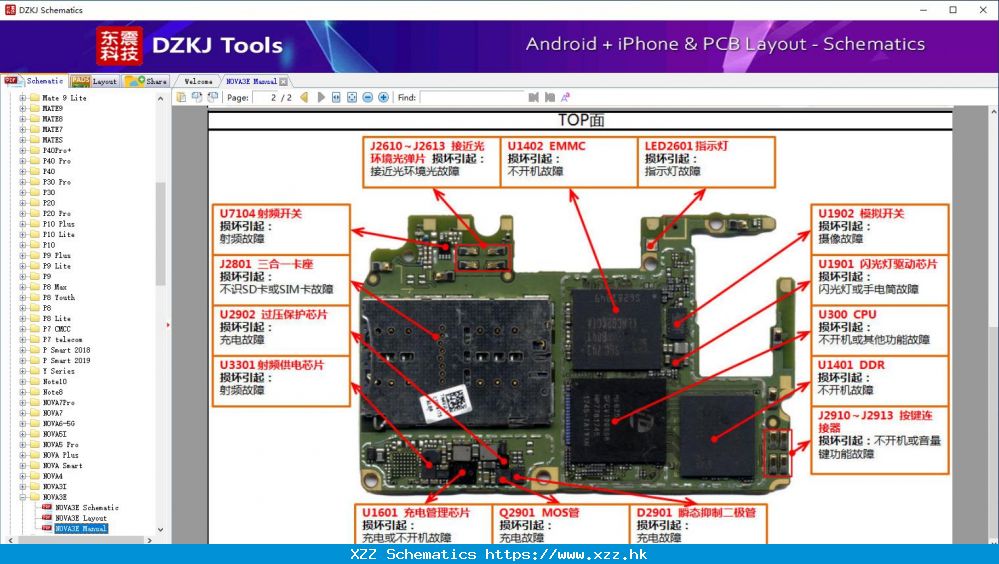Image resolution: width=999 pixels, height=564 pixels.
Task: Open the NOVA3E Schematic PDF file
Action: (87, 507)
